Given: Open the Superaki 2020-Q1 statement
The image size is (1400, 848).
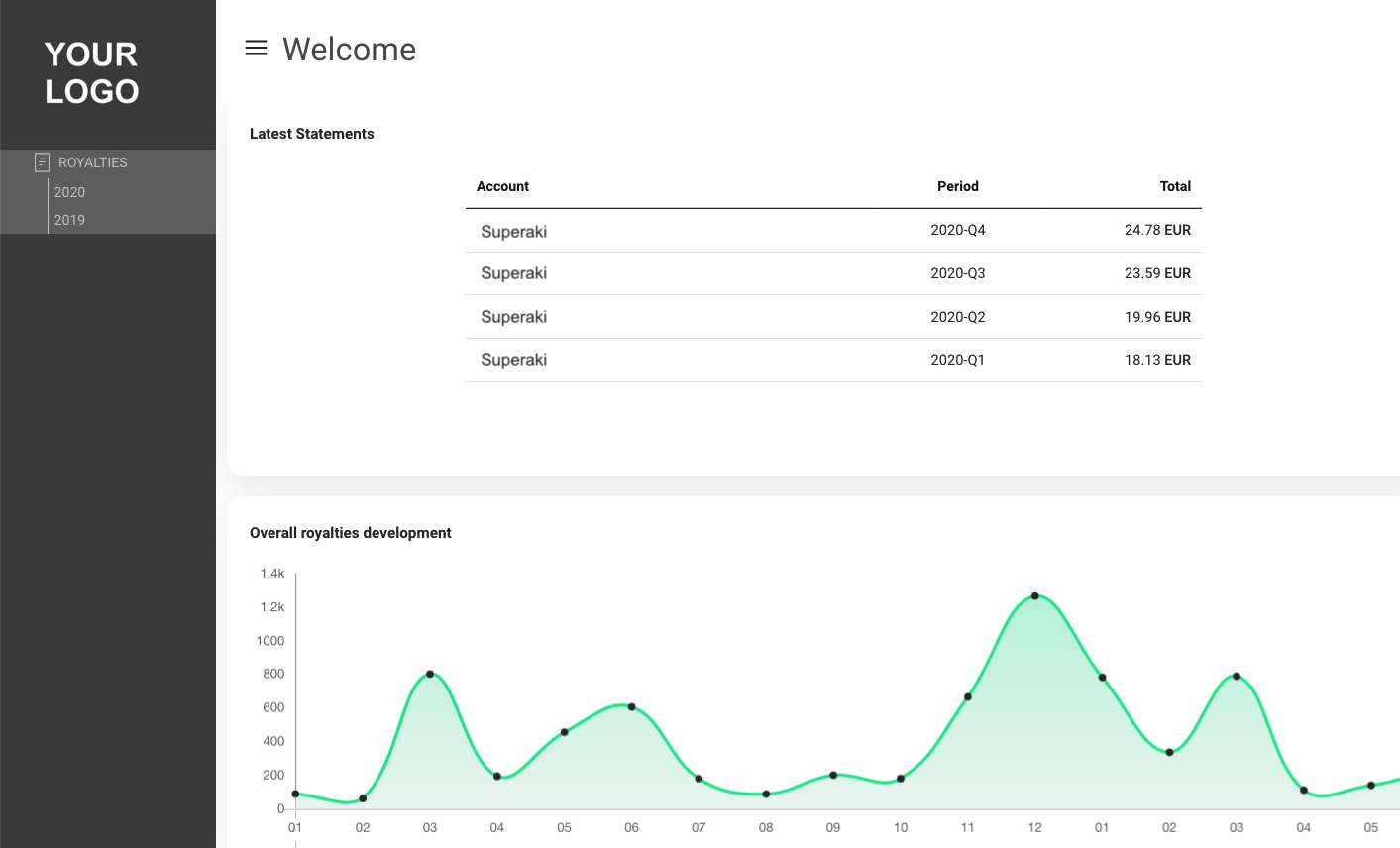Looking at the screenshot, I should (513, 360).
